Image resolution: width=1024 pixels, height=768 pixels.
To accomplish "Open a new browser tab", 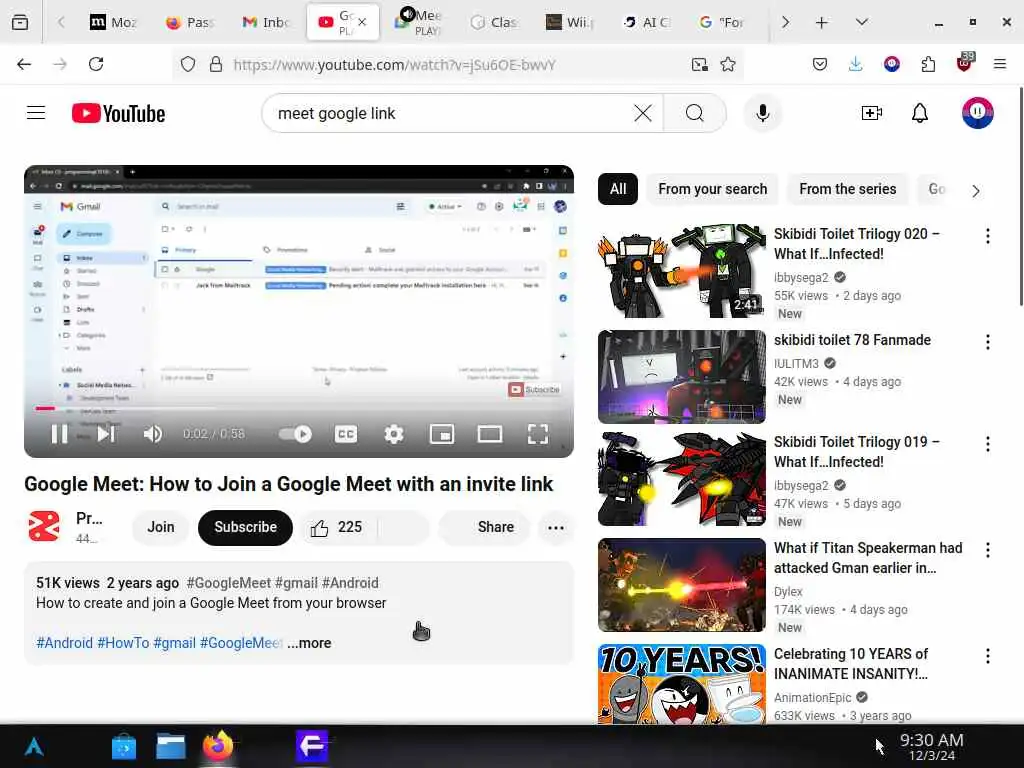I will point(822,22).
